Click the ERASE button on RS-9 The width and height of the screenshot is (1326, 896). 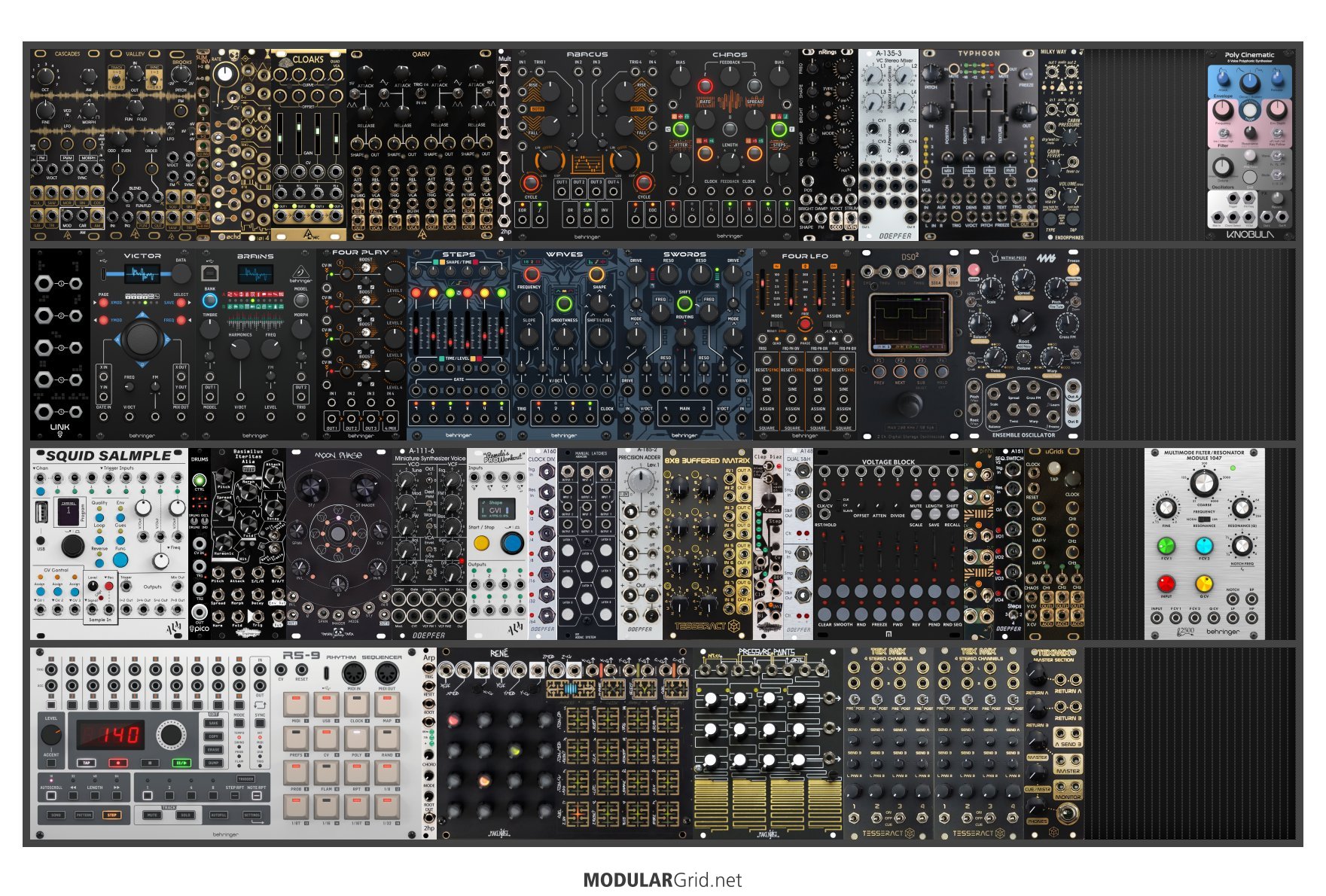pyautogui.click(x=214, y=749)
